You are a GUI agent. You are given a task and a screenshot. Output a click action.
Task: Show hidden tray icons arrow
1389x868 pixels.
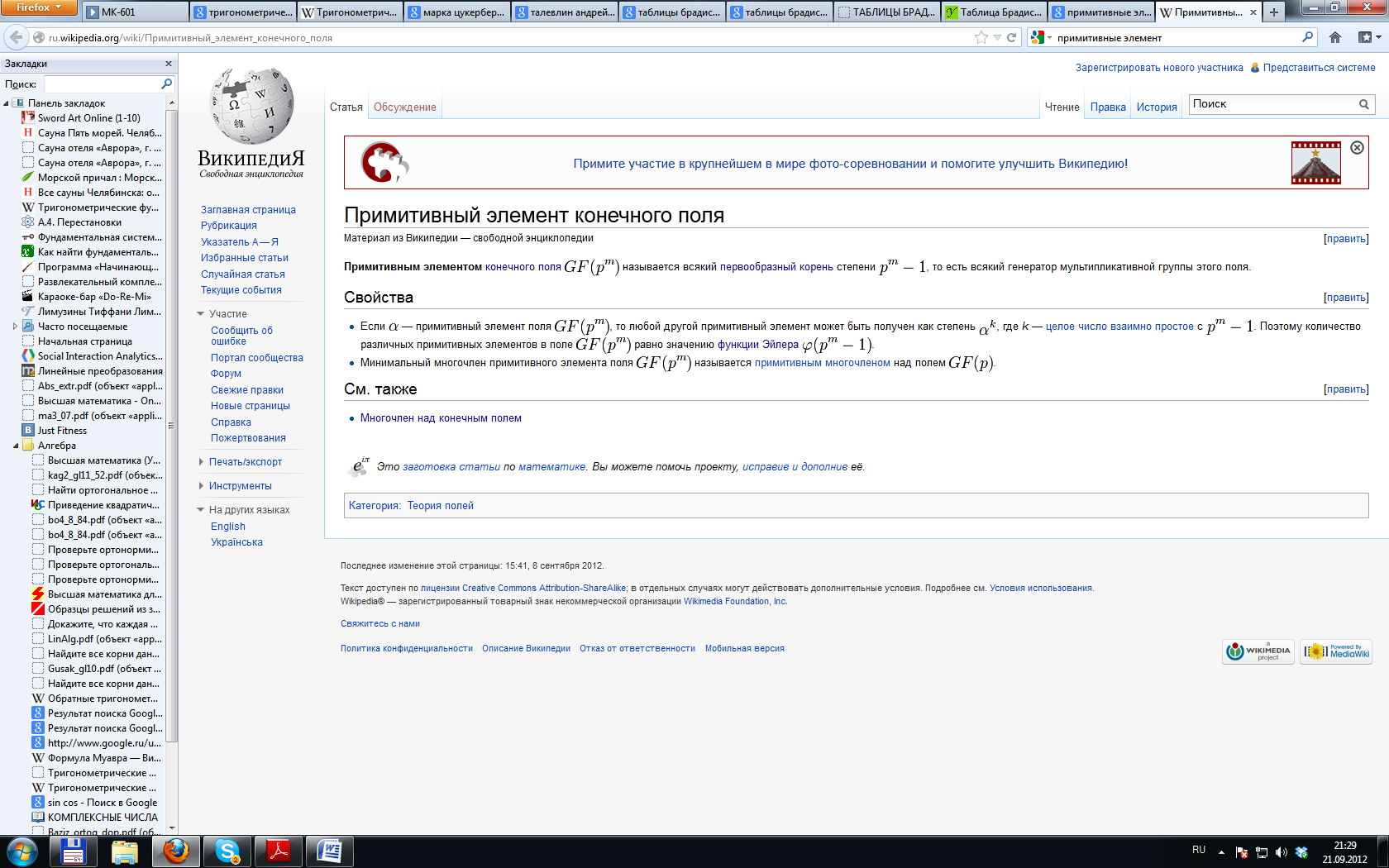(1221, 851)
